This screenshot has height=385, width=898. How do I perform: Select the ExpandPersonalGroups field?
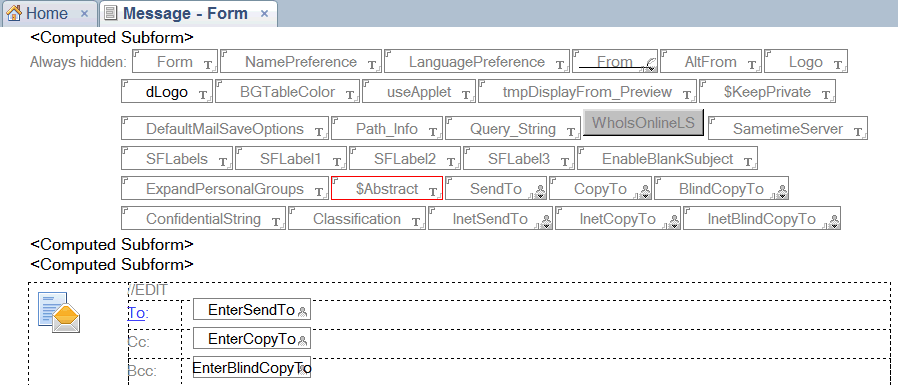[x=225, y=188]
